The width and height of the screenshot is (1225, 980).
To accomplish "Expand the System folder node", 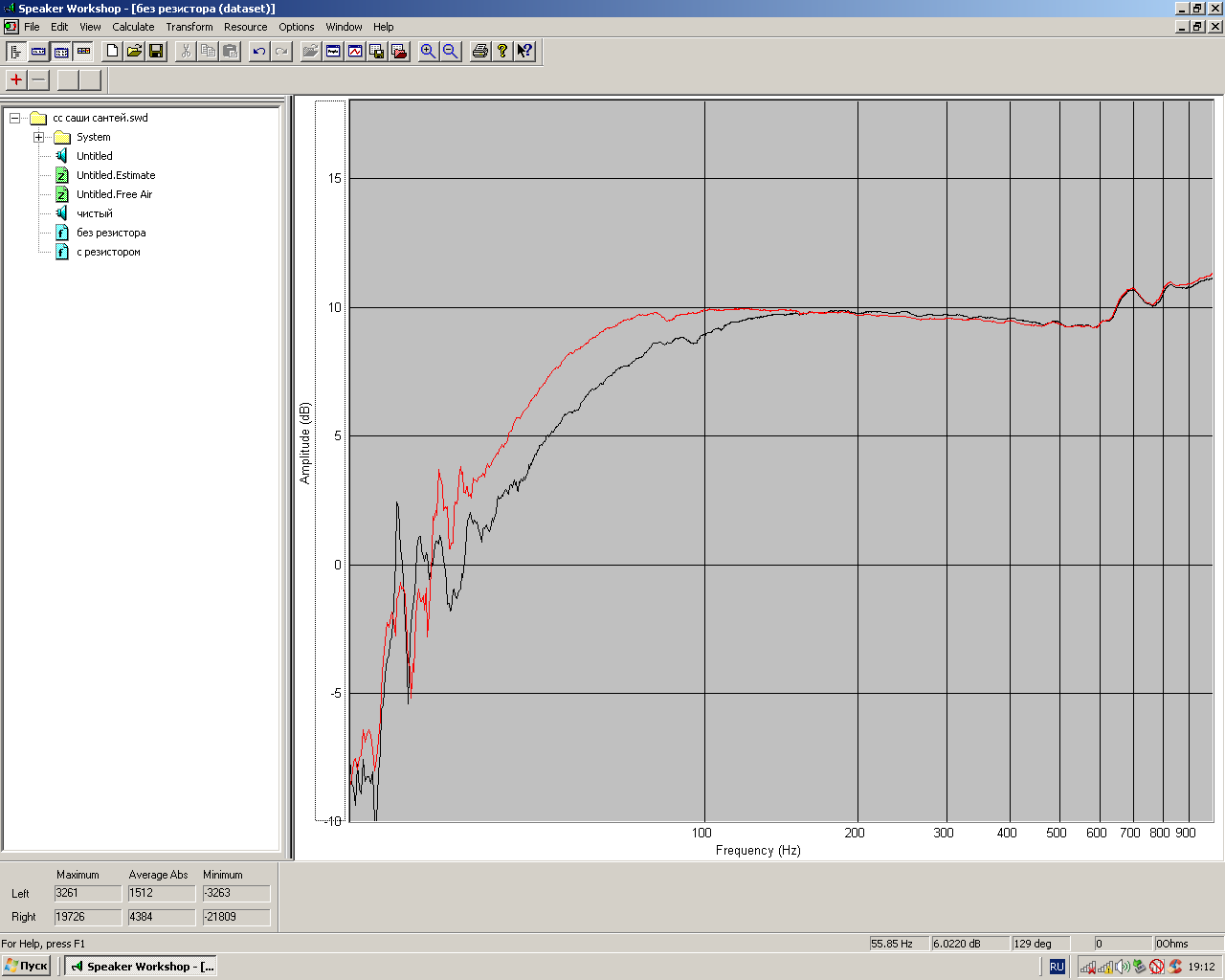I will tap(38, 137).
